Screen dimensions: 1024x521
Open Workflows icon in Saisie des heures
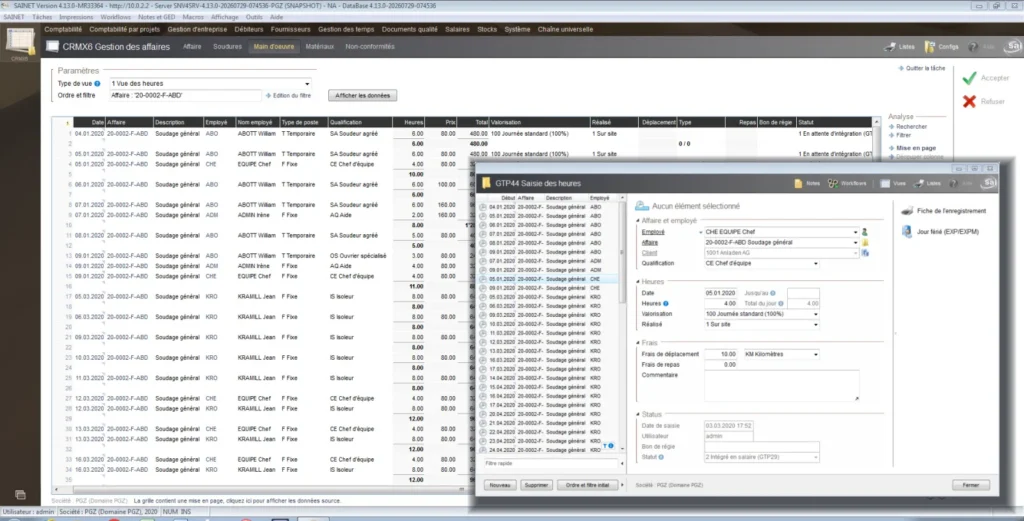point(832,183)
